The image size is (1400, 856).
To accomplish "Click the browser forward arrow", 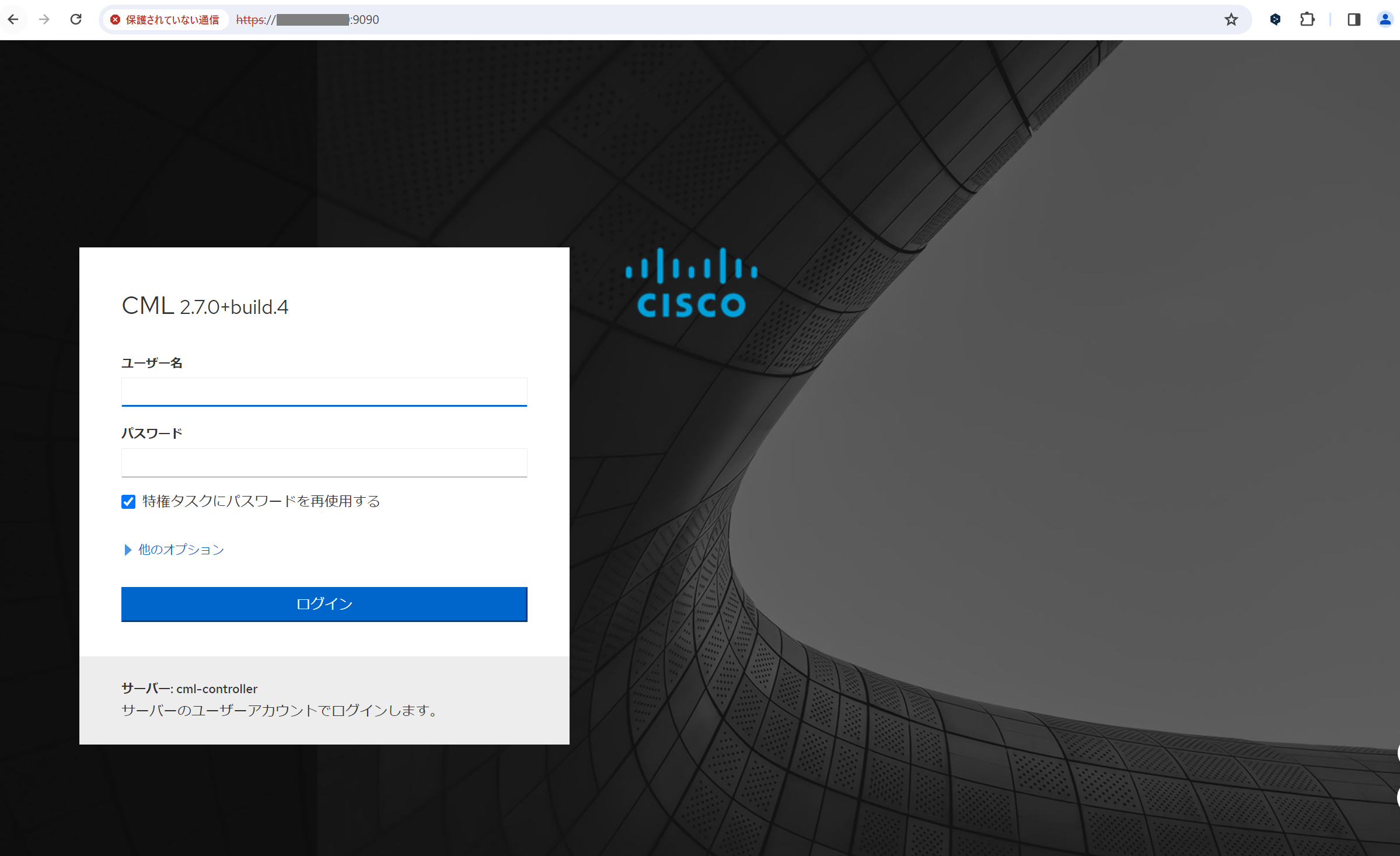I will pos(44,19).
